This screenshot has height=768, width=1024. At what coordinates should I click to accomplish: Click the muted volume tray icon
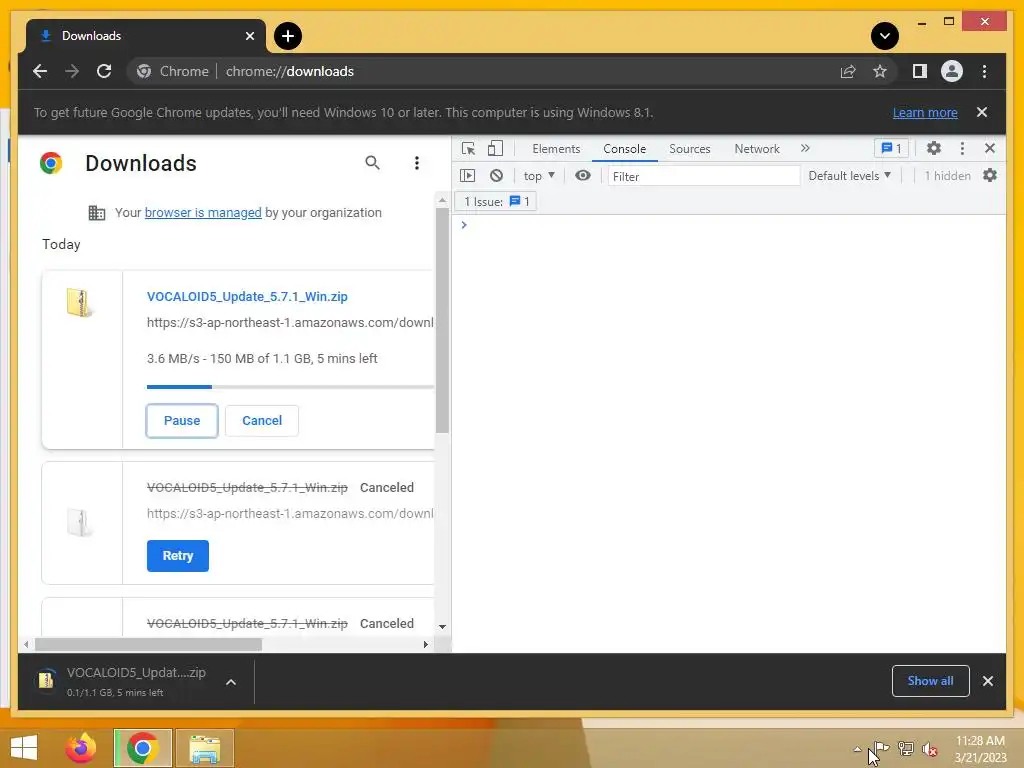coord(929,749)
